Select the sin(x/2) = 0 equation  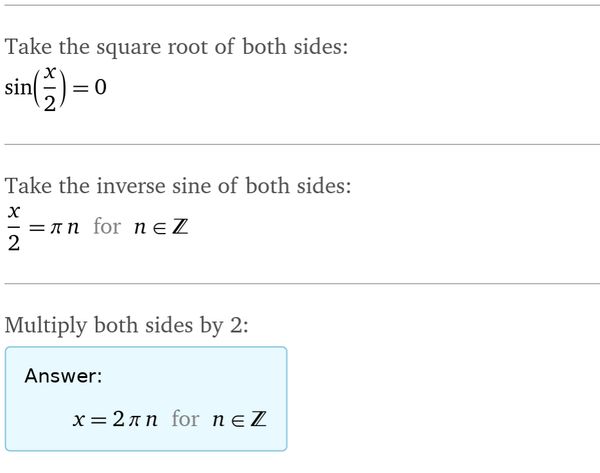coord(56,90)
